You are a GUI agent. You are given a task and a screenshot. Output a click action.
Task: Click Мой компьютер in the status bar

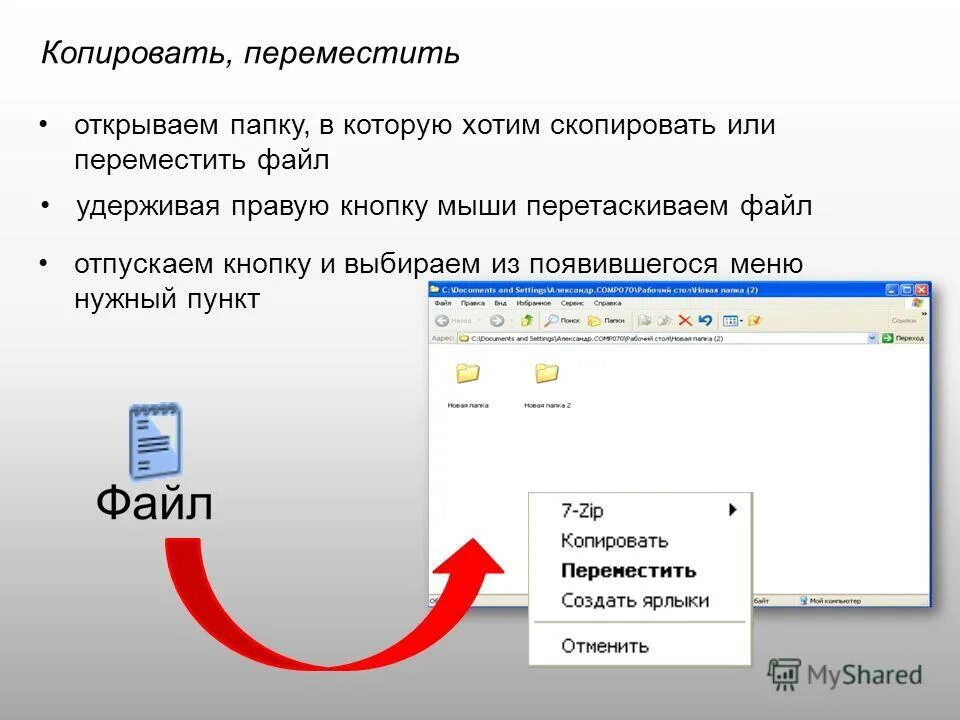click(830, 601)
